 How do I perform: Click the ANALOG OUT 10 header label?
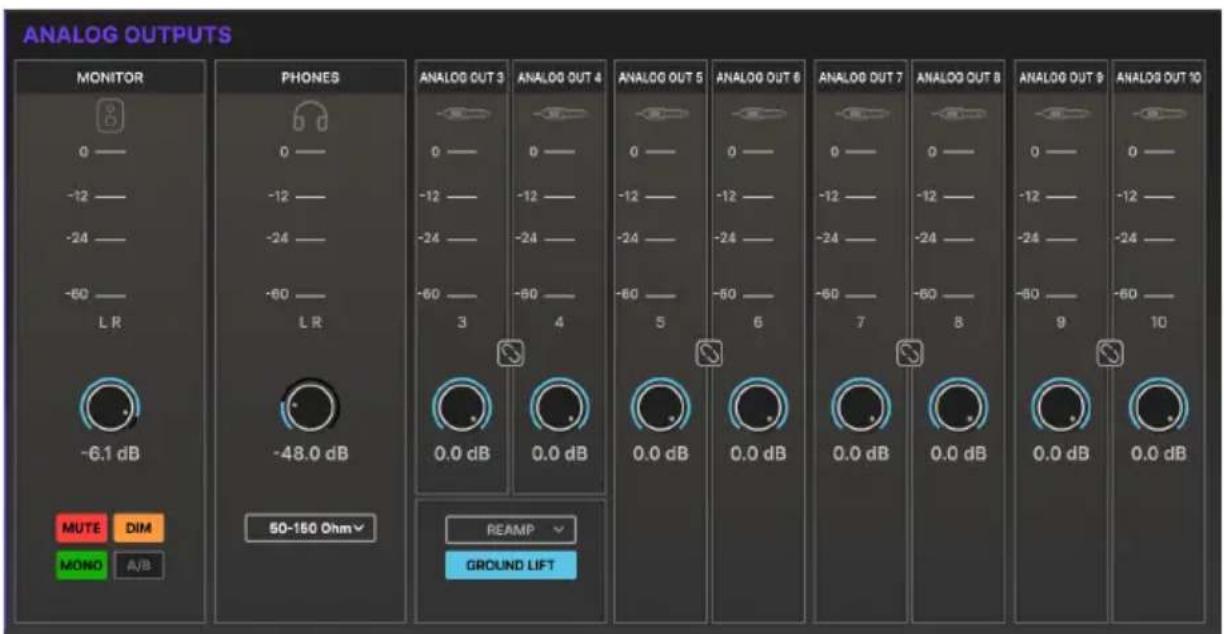point(1159,78)
